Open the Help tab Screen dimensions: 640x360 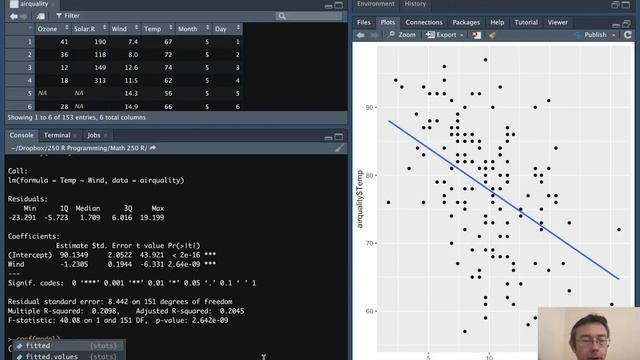[x=497, y=22]
